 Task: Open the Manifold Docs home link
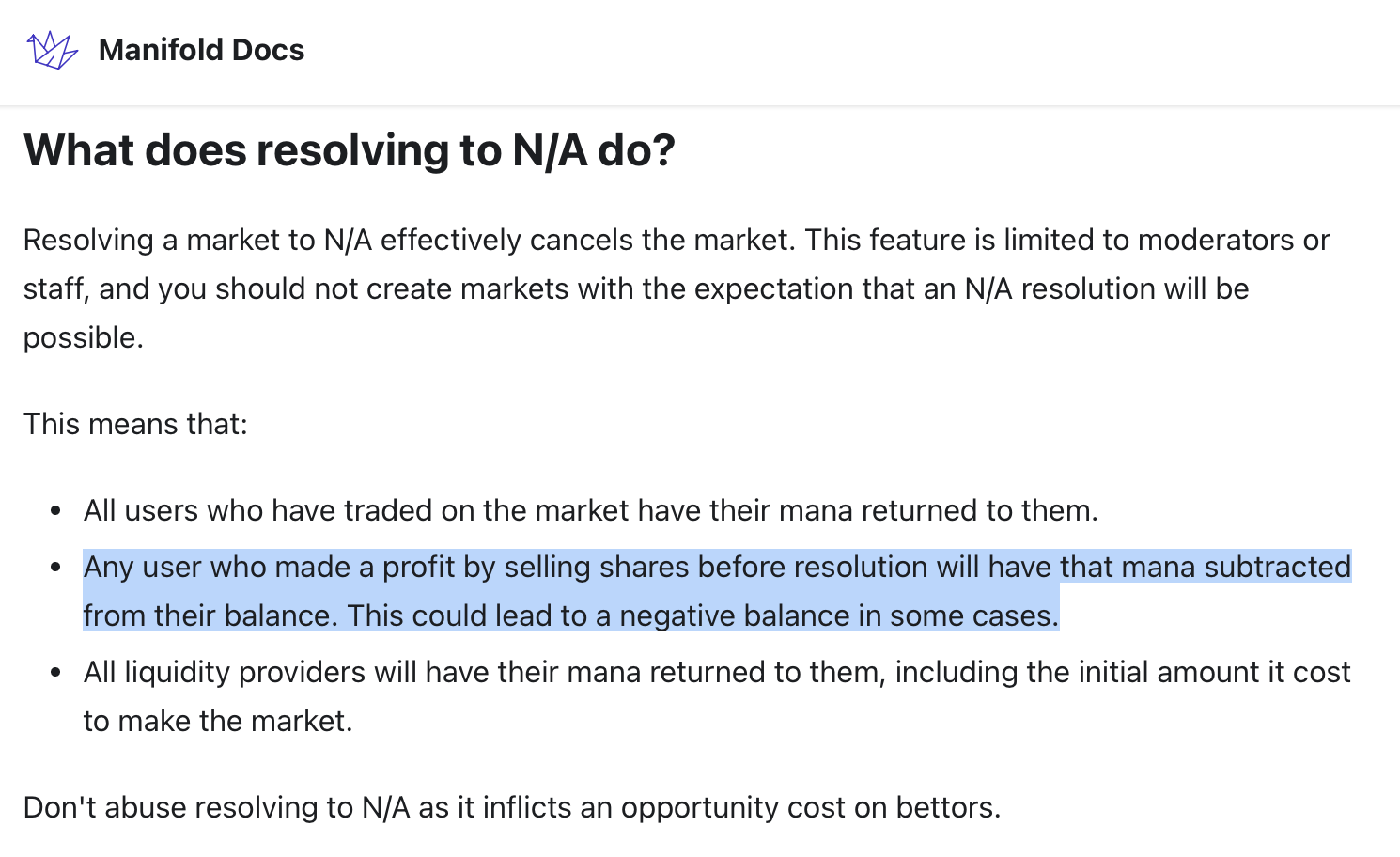click(x=201, y=50)
